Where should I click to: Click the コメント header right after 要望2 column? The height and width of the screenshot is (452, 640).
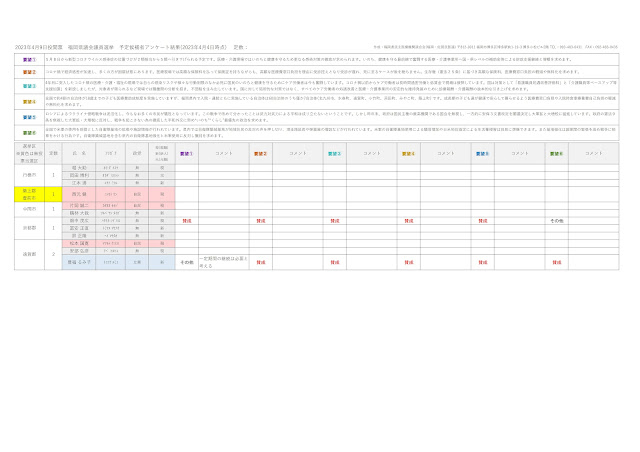[298, 154]
